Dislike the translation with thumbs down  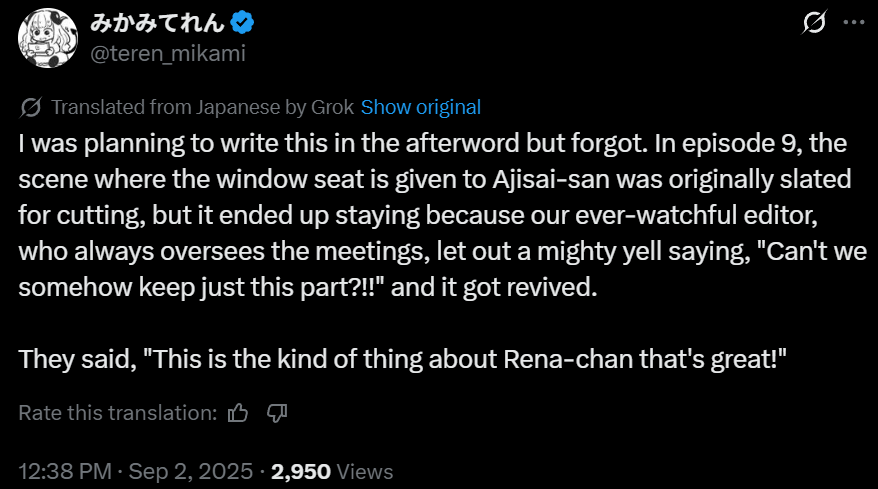pos(278,412)
